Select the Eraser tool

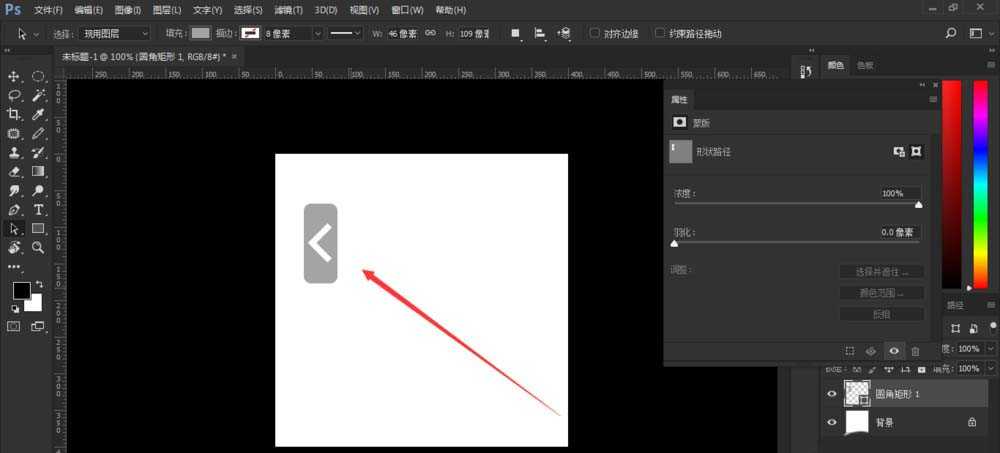coord(14,171)
